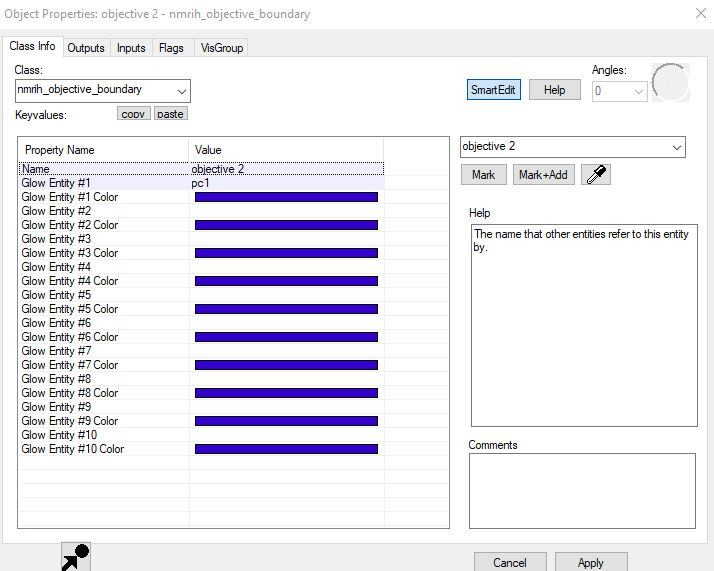The image size is (714, 571).
Task: Open the Angles dropdown
Action: click(x=619, y=92)
